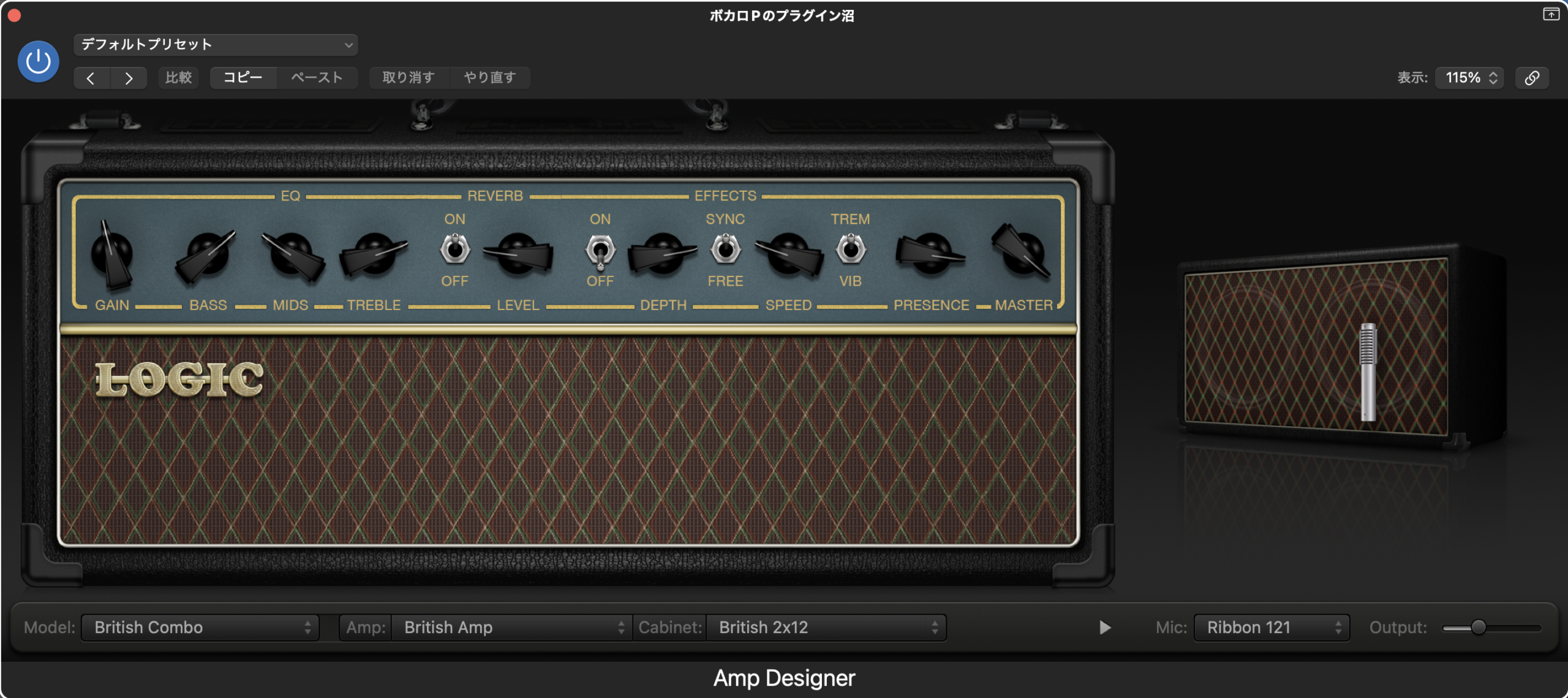Open the デフォルトプリセット preset dropdown
The image size is (1568, 698).
click(x=216, y=45)
